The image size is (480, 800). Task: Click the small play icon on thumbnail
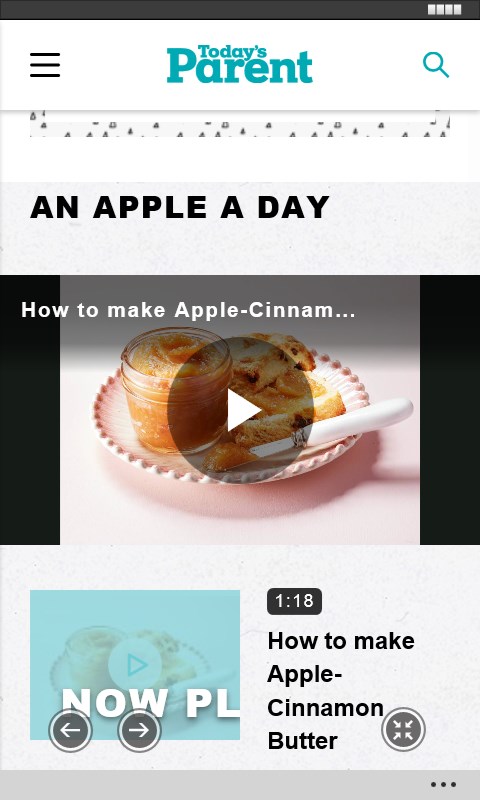(135, 665)
